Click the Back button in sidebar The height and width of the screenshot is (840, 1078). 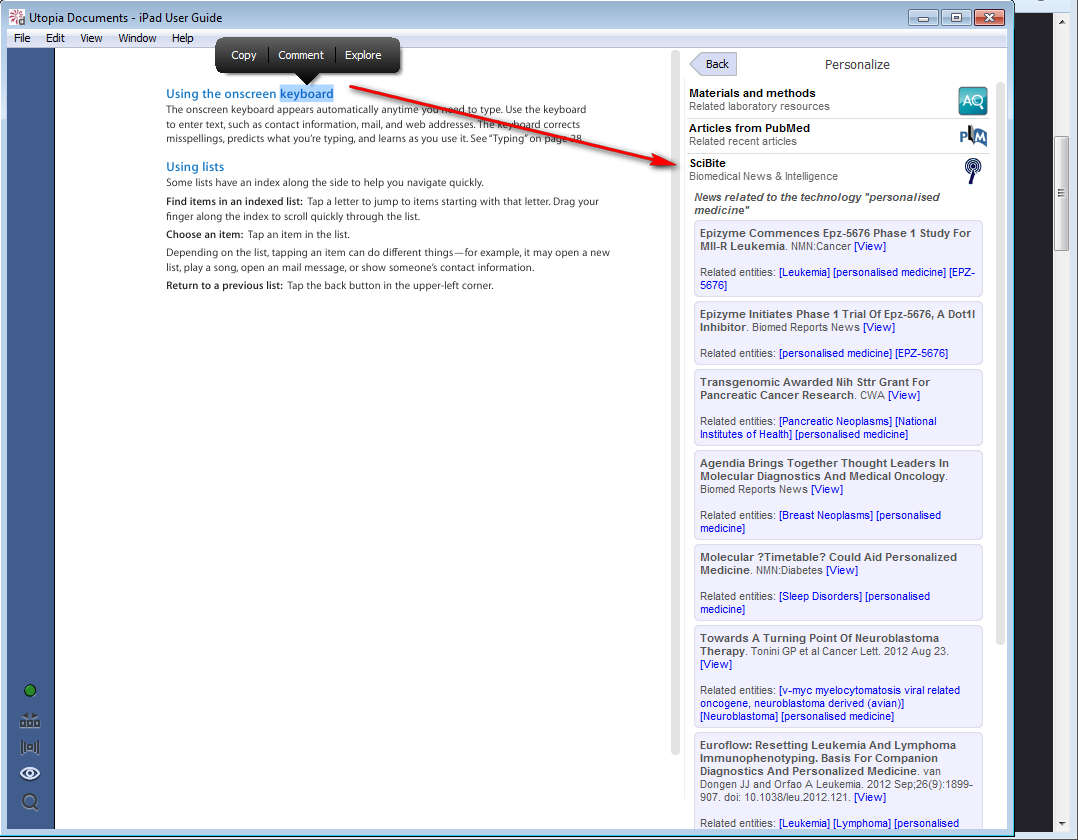coord(714,64)
